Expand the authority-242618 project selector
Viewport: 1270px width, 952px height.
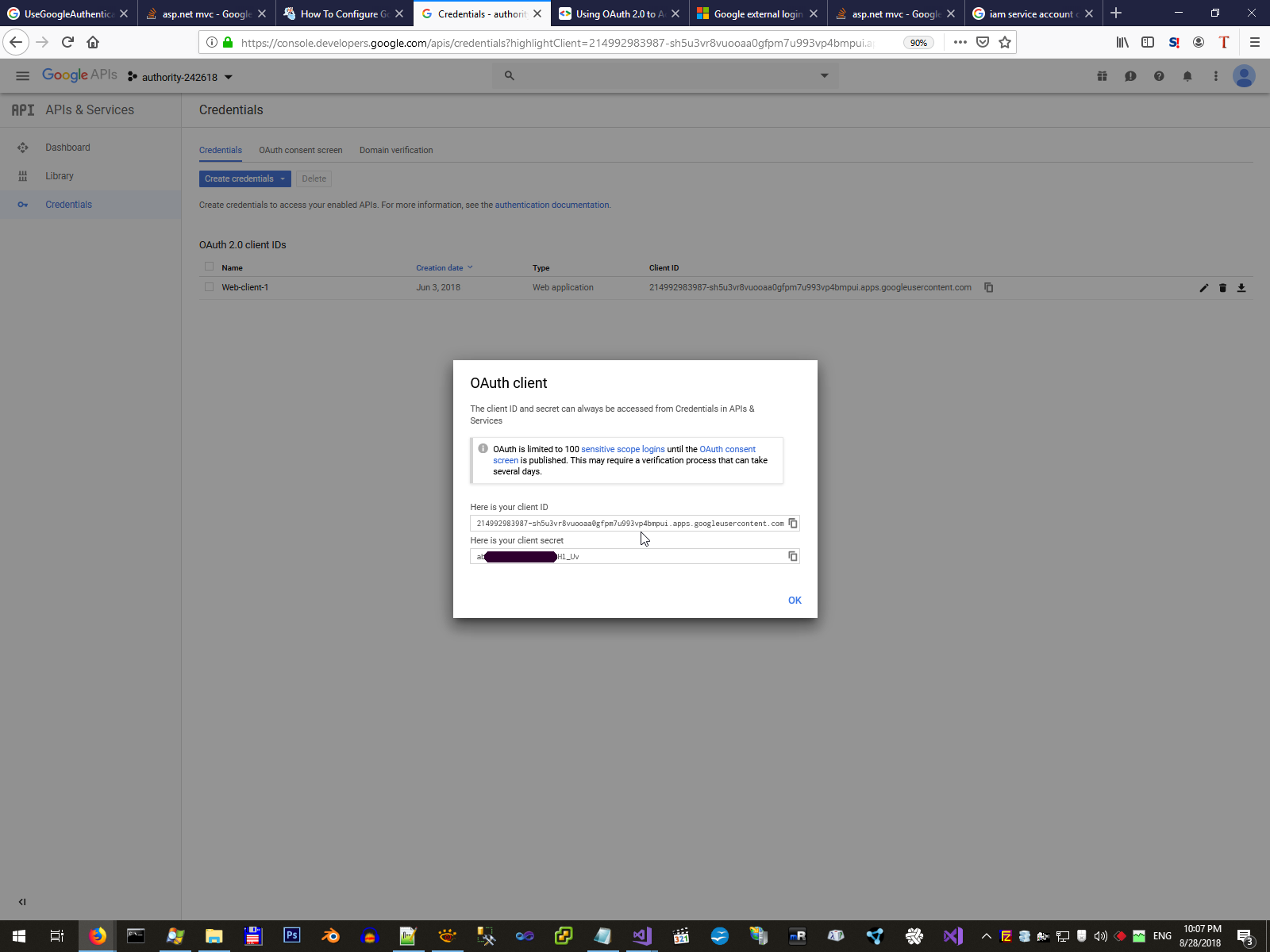point(180,77)
